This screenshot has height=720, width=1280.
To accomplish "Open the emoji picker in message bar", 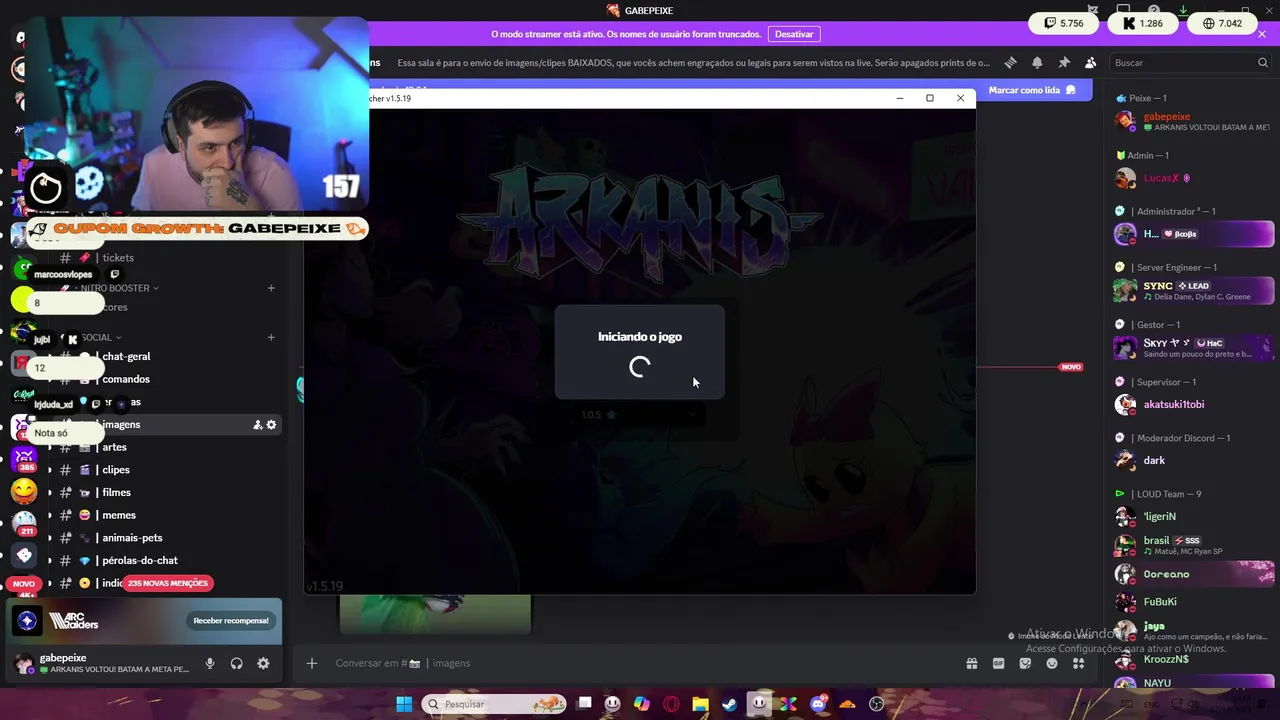I will (x=1052, y=663).
